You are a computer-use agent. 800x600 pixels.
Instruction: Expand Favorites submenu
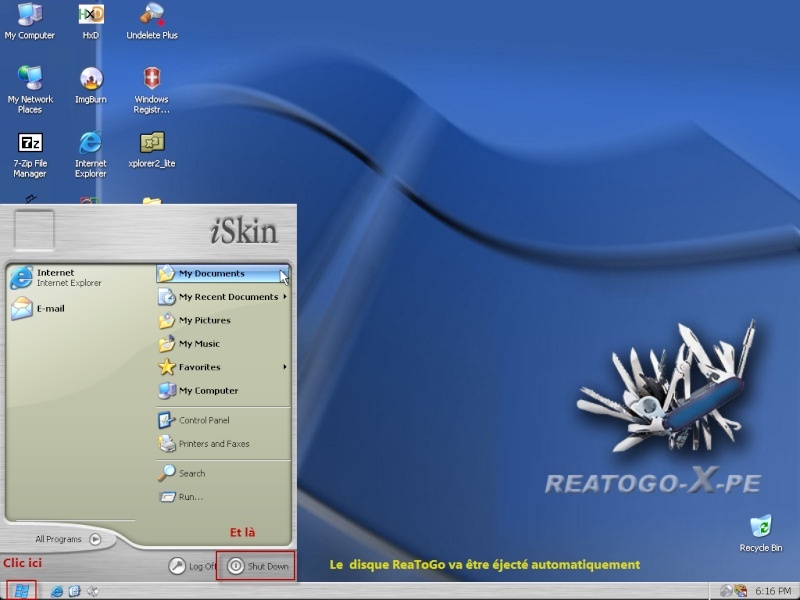coord(223,367)
